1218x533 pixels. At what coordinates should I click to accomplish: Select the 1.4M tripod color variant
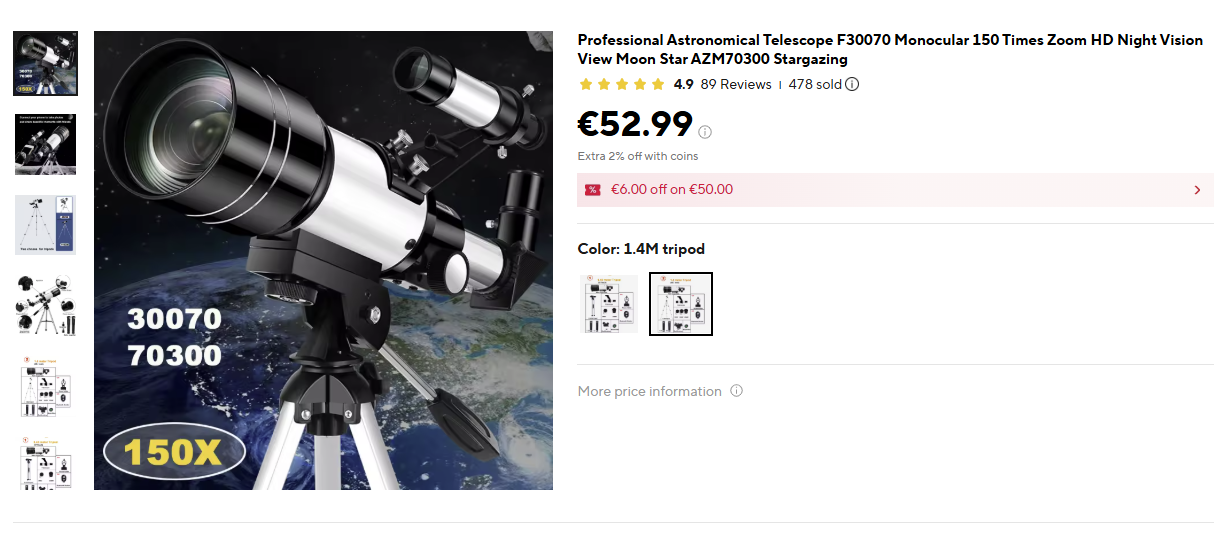[681, 304]
